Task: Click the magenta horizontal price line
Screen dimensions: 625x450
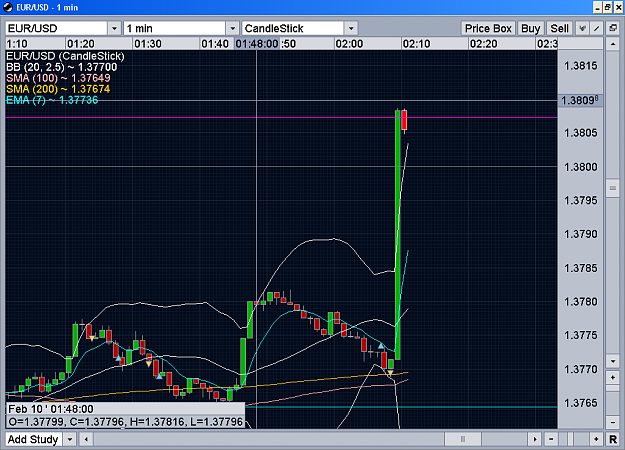Action: pyautogui.click(x=281, y=118)
